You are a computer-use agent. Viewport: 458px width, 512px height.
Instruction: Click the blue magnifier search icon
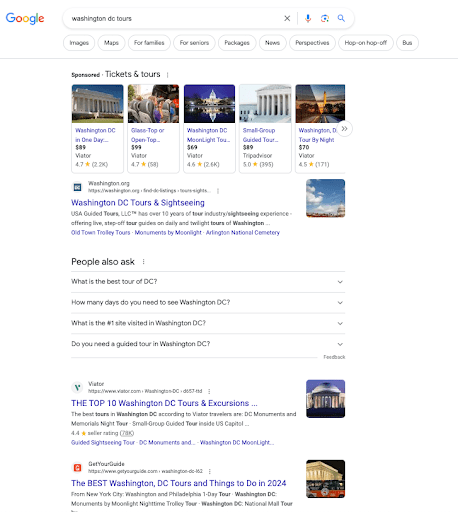click(x=341, y=18)
